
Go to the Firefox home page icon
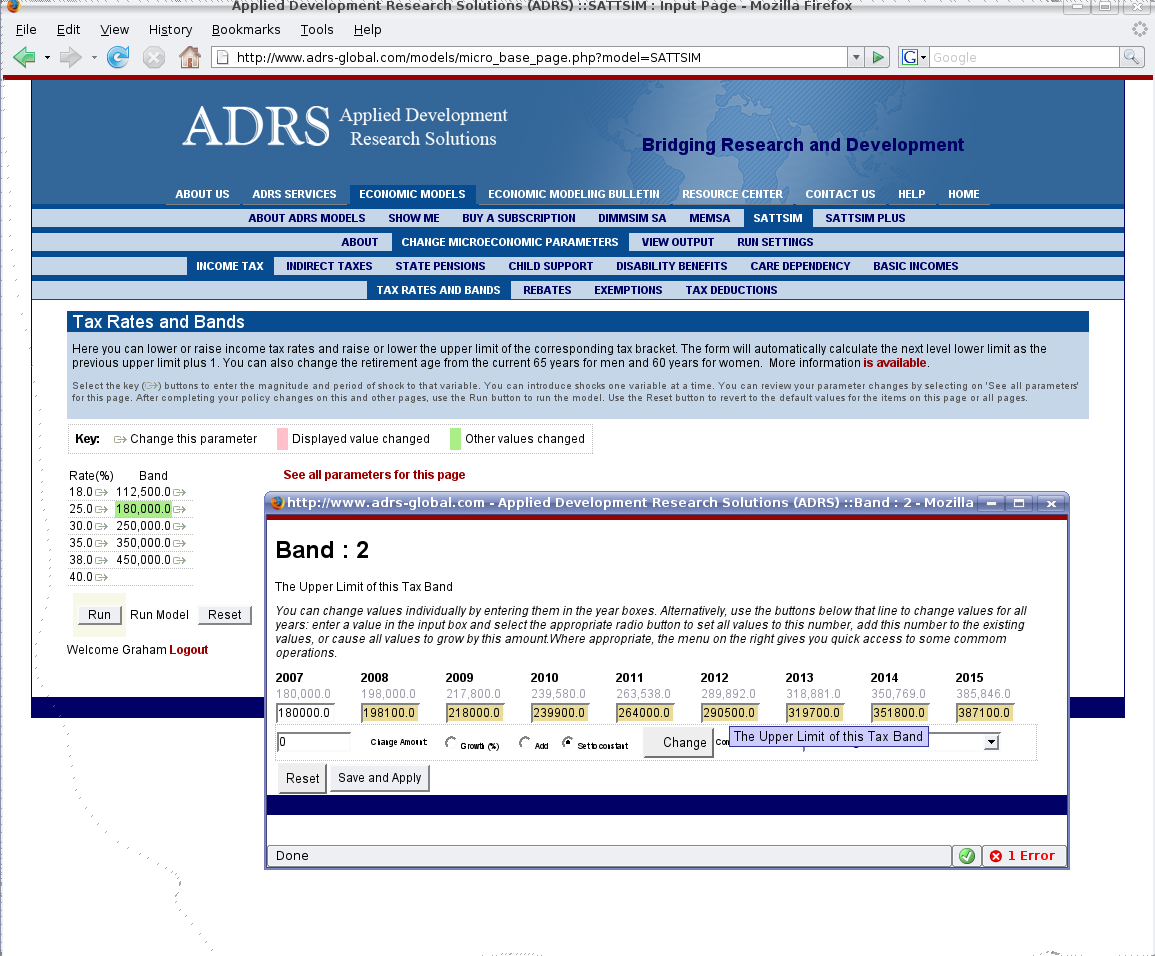tap(189, 57)
